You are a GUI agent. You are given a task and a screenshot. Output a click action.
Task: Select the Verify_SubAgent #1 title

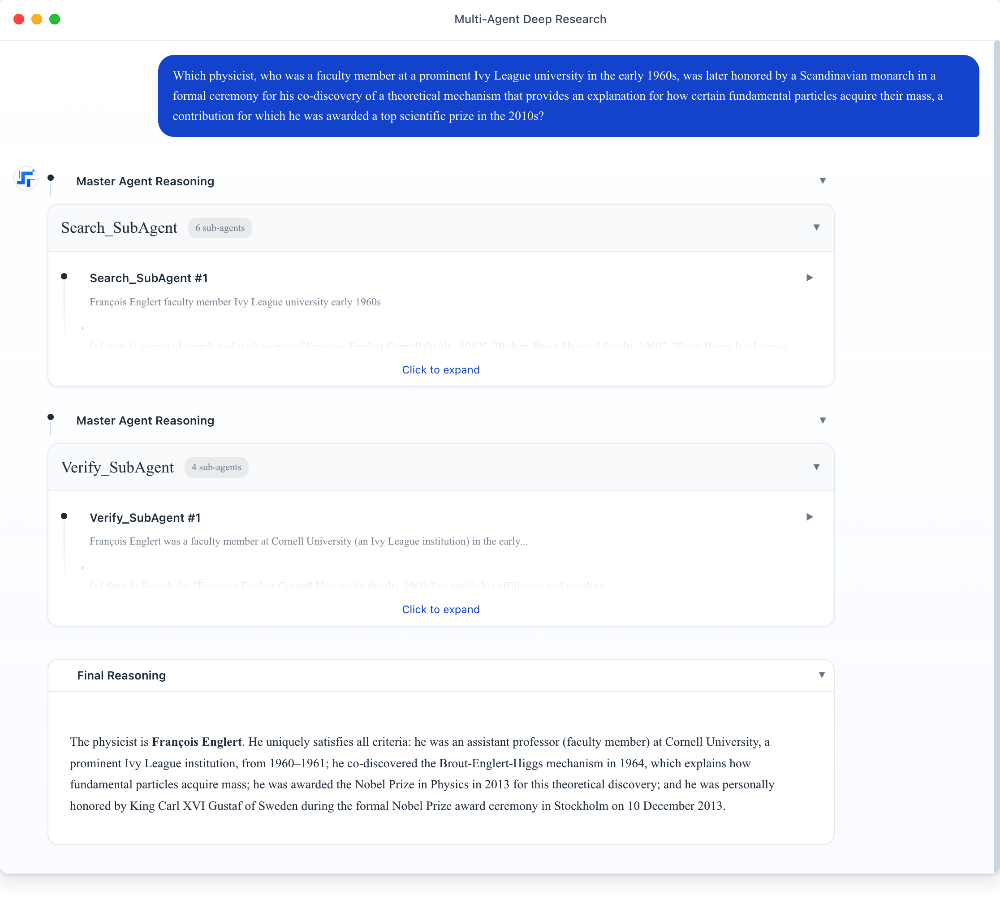[x=145, y=518]
